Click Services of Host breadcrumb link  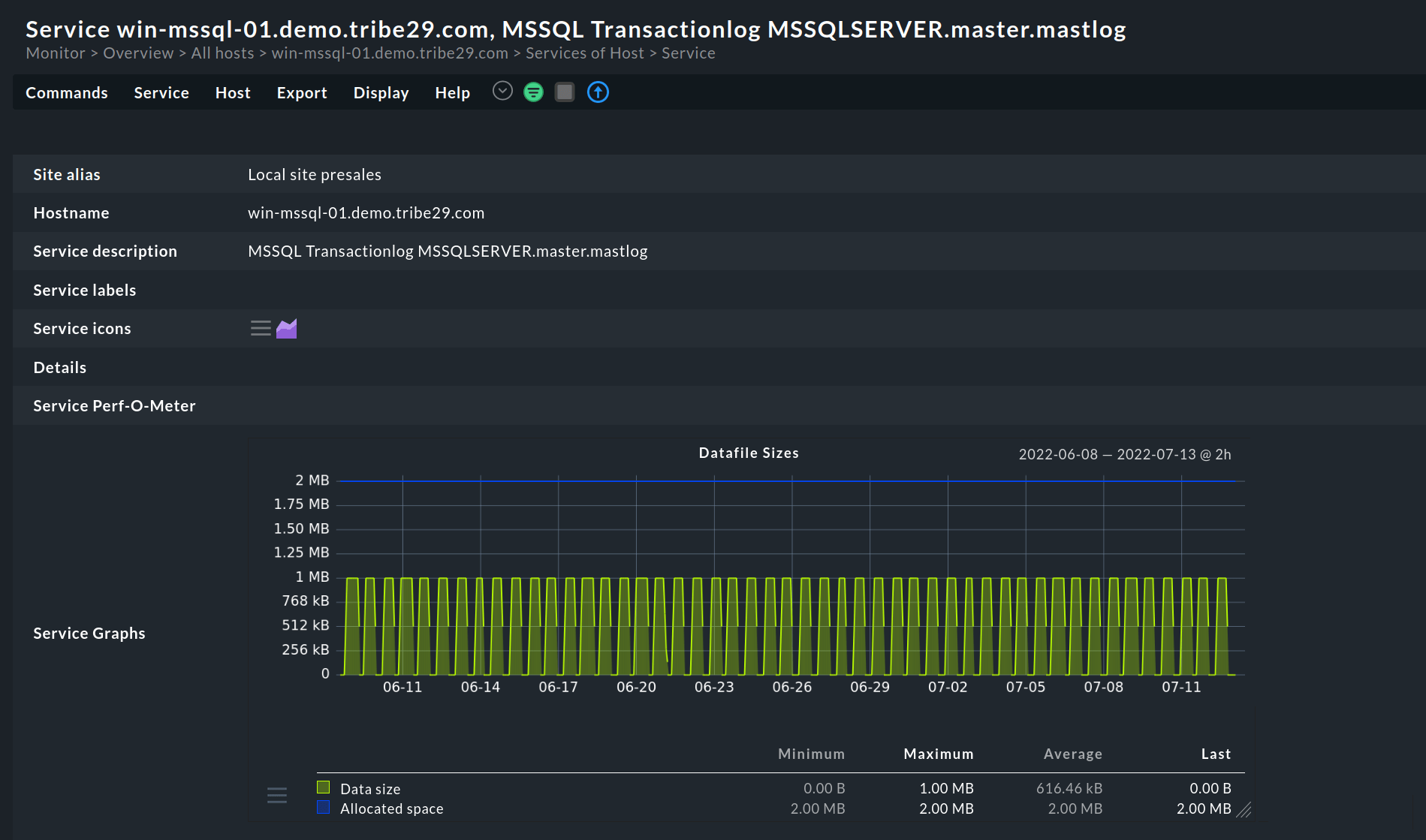584,53
